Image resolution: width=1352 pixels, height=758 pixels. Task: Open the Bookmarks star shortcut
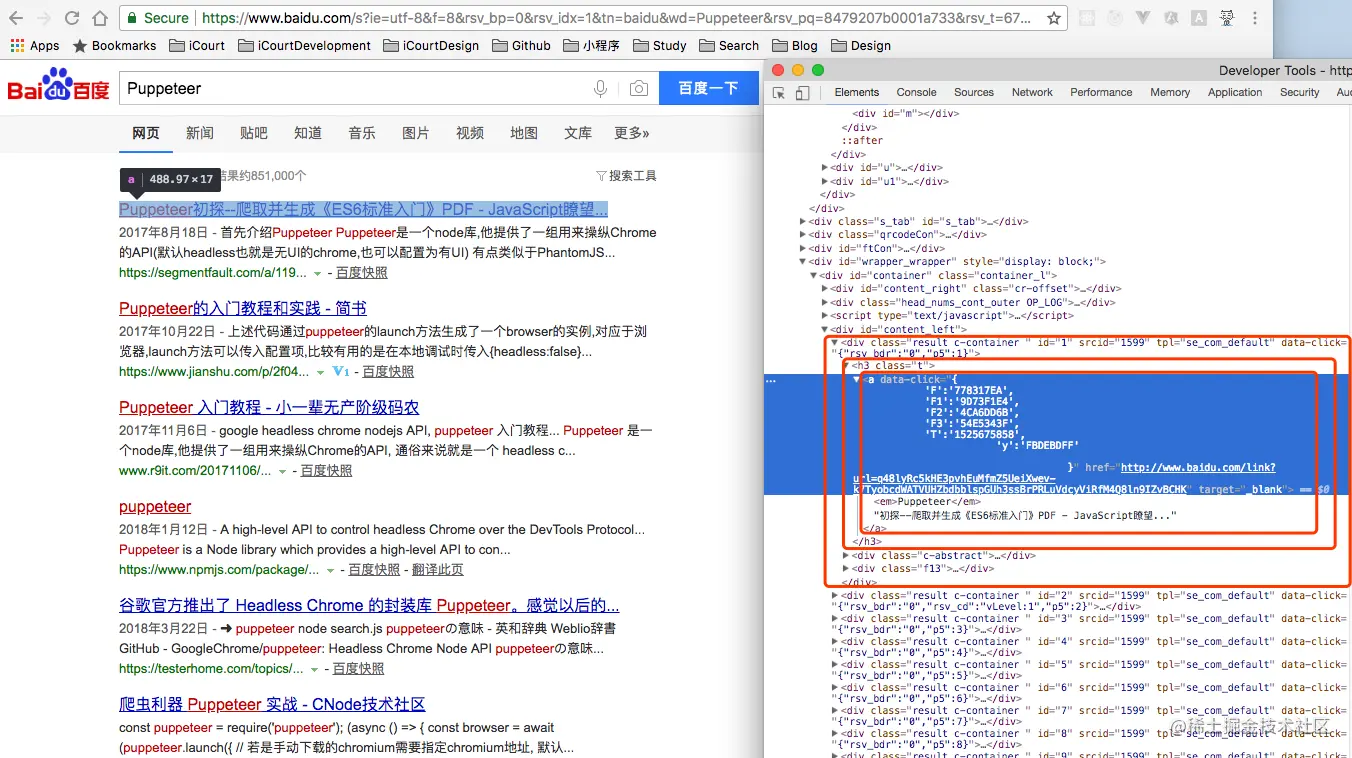tap(114, 45)
